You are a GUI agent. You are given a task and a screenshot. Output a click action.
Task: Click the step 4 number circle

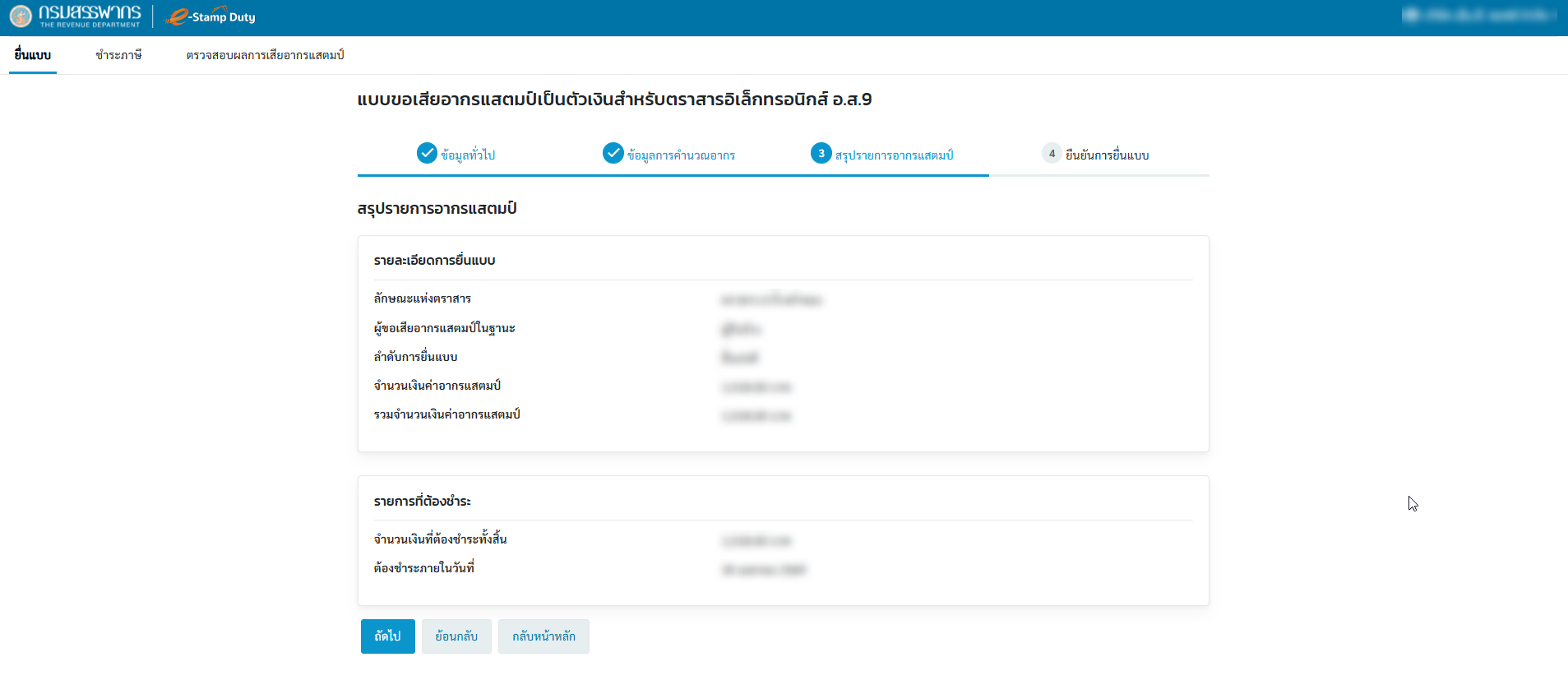tap(1052, 154)
